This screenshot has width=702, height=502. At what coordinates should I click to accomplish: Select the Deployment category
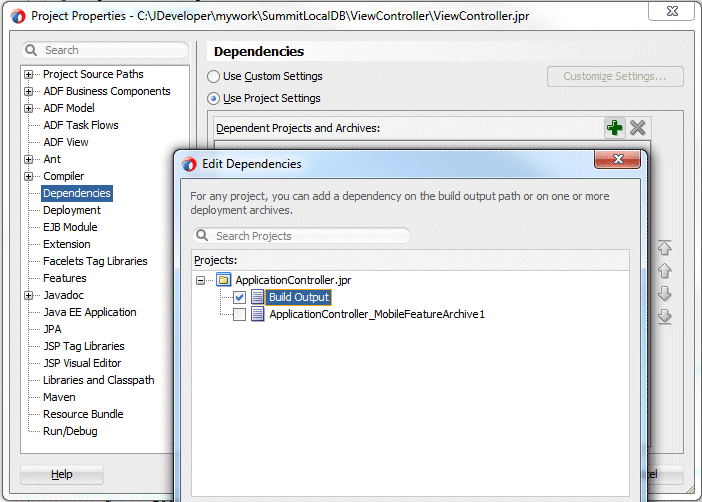[72, 210]
